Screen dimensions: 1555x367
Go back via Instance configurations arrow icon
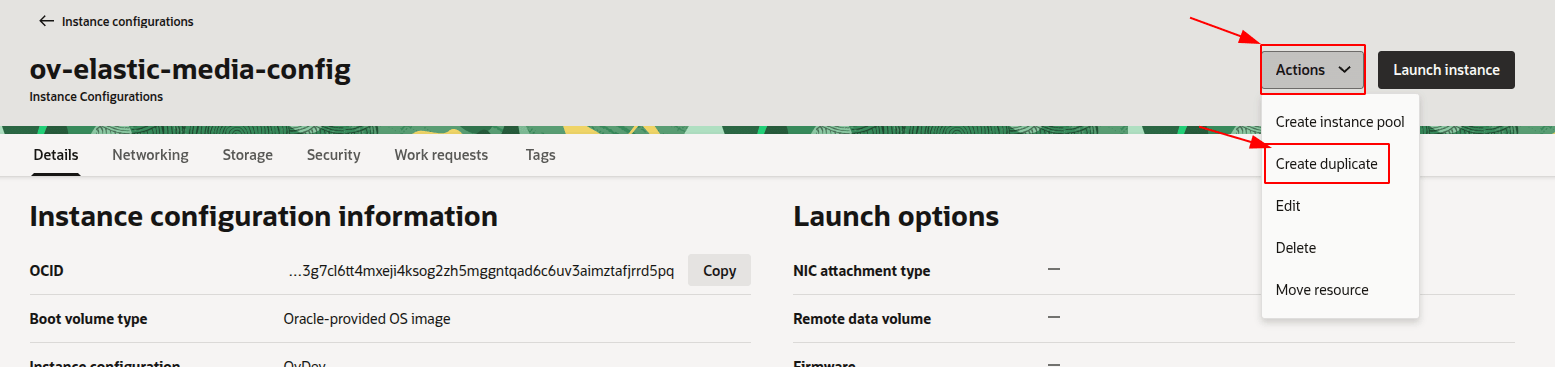point(46,21)
